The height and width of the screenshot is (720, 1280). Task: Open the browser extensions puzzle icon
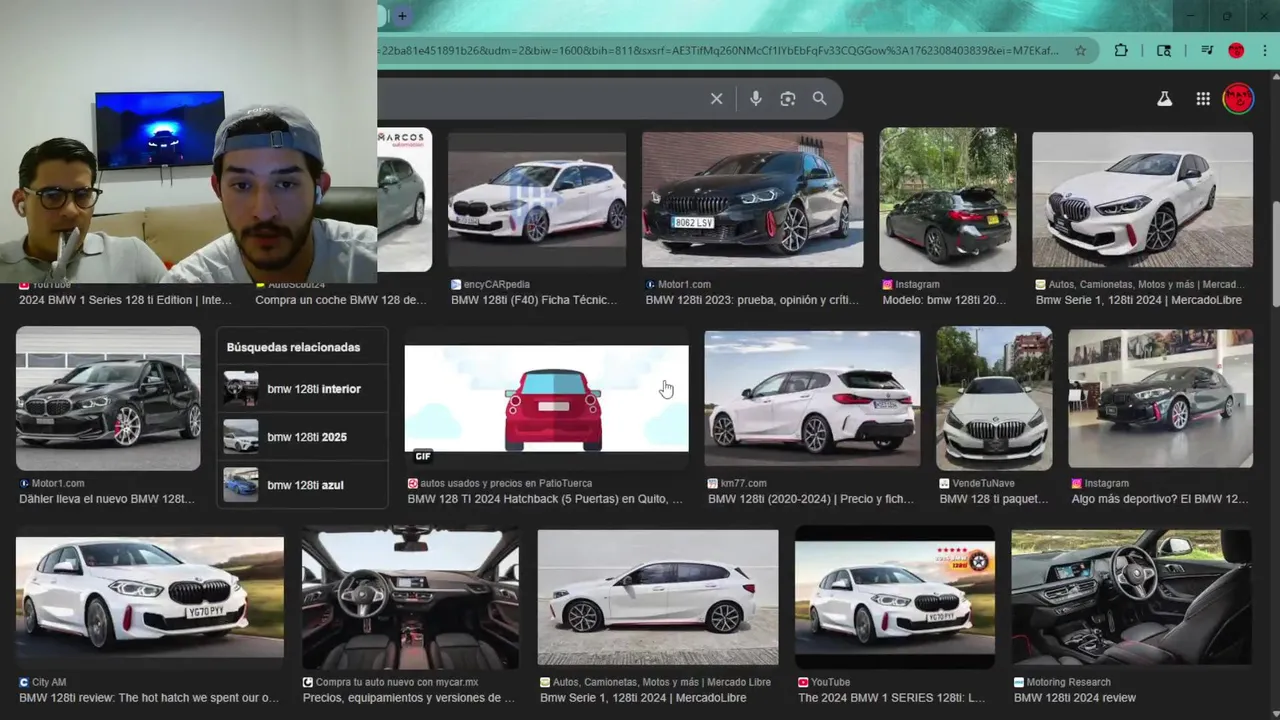pos(1121,50)
